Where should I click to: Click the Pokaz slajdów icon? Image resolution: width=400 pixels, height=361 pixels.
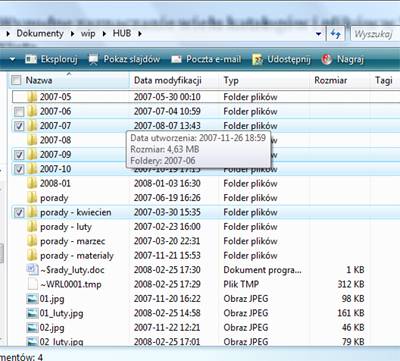[93, 60]
